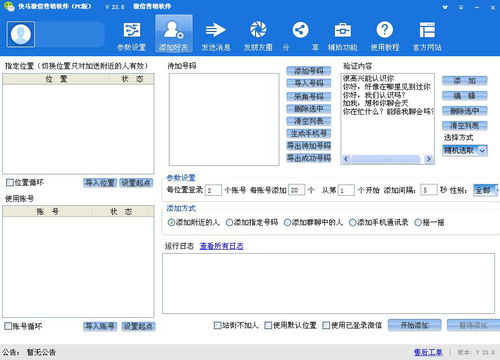500x360 pixels.
Task: Click 暂停添加 button
Action: click(x=474, y=325)
